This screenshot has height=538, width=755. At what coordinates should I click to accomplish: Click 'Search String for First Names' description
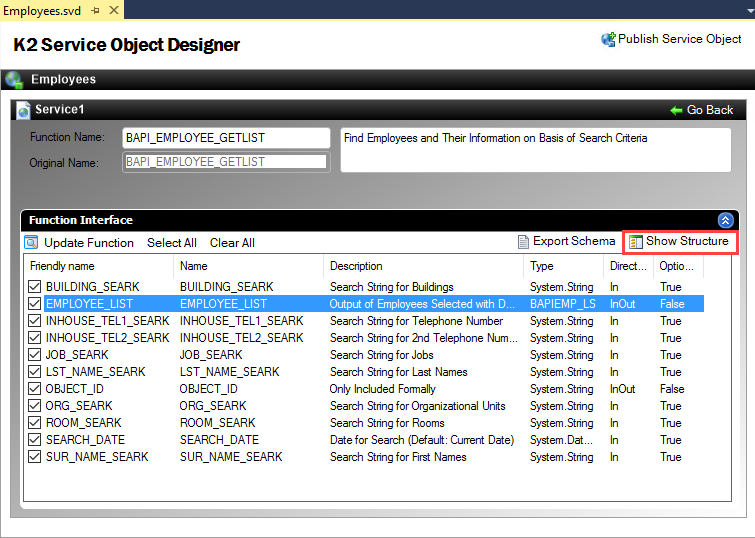398,457
